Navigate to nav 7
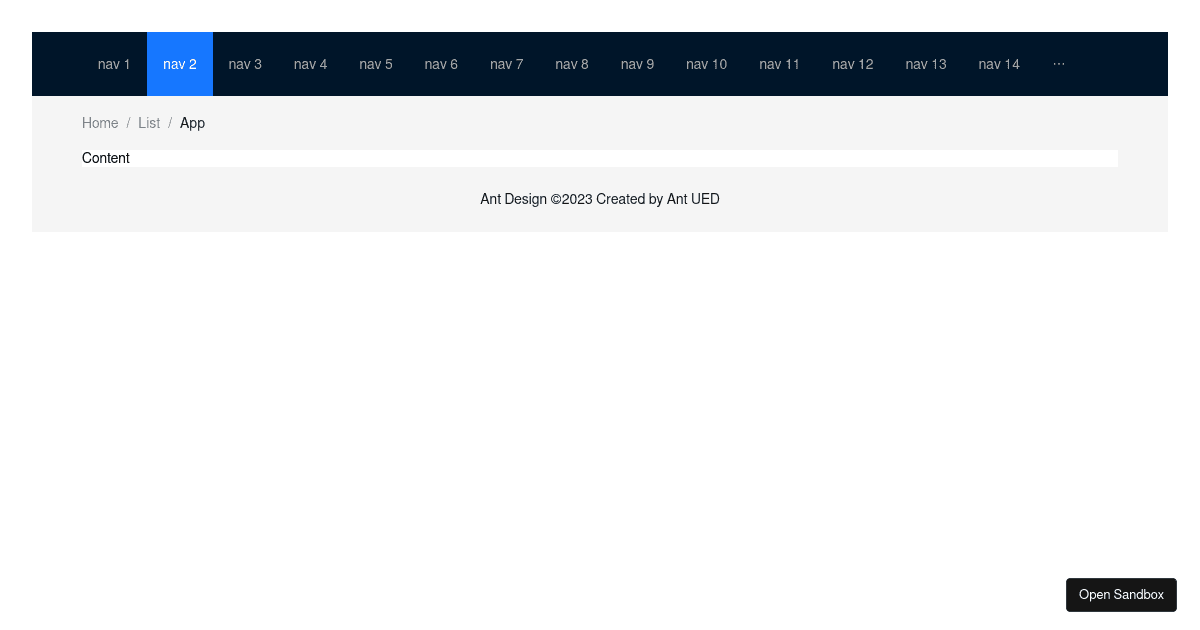Image resolution: width=1200 pixels, height=630 pixels. pyautogui.click(x=507, y=64)
